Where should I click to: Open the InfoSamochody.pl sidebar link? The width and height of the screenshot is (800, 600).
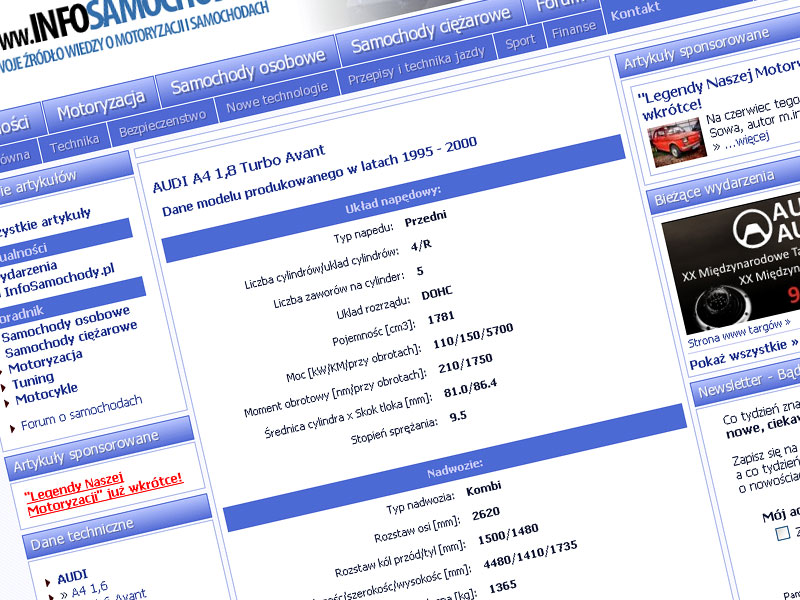(x=59, y=280)
